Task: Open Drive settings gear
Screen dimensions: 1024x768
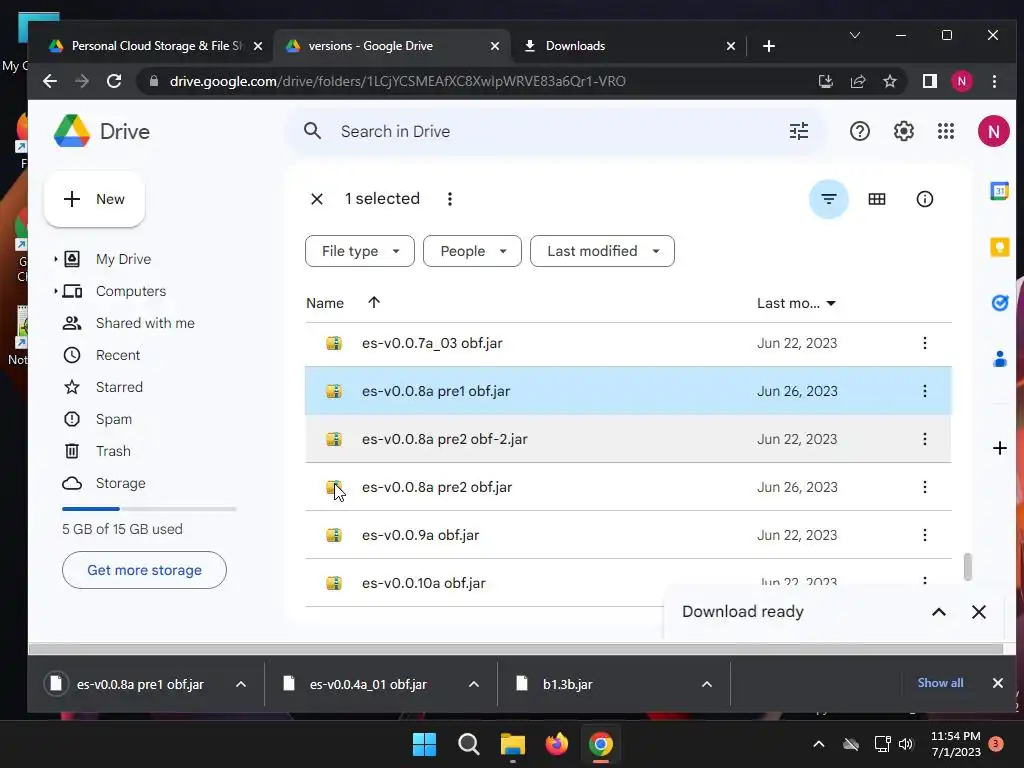Action: 903,131
